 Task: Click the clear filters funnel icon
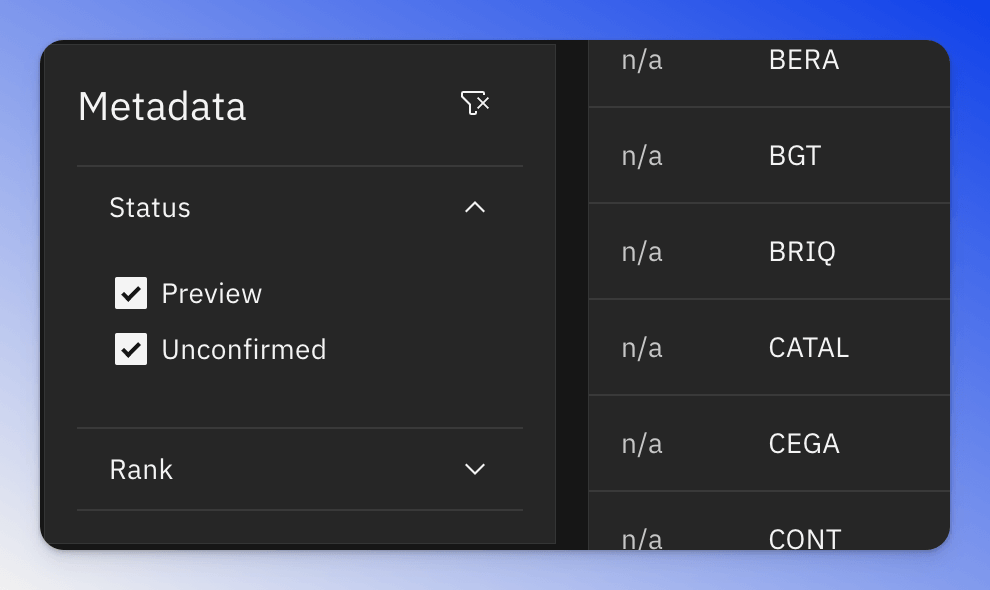point(475,103)
